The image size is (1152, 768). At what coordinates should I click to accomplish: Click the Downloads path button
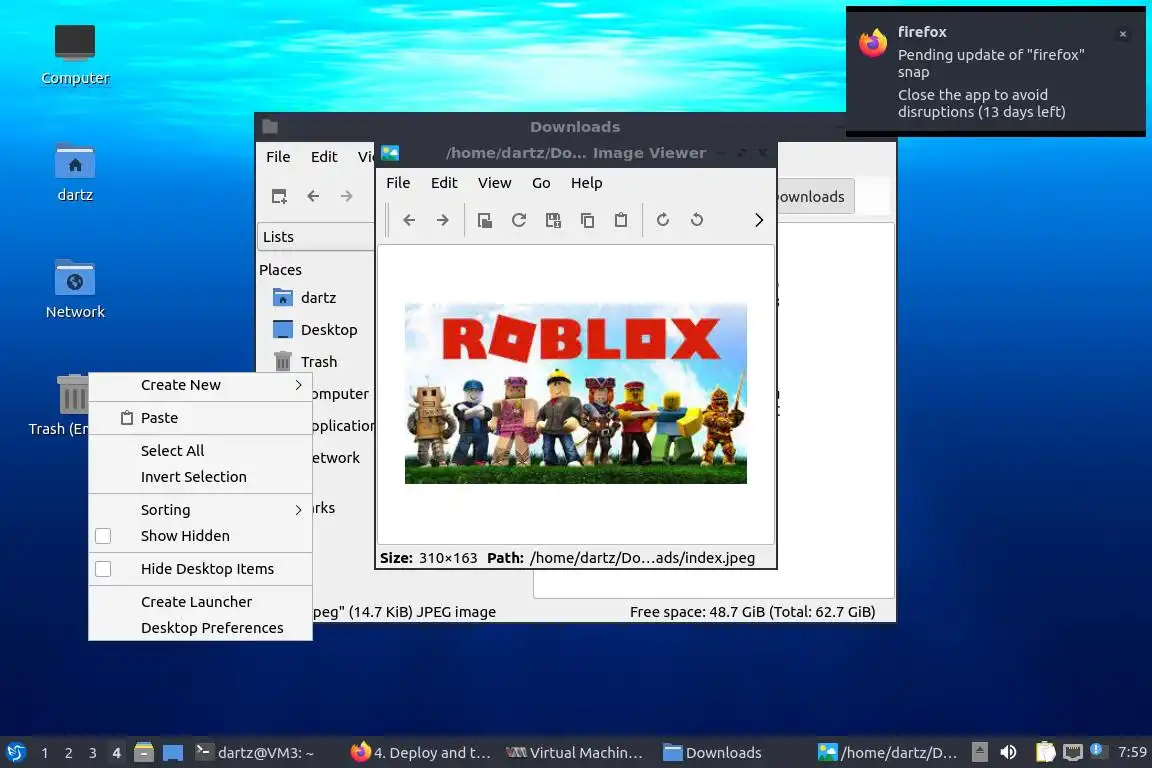[x=815, y=196]
